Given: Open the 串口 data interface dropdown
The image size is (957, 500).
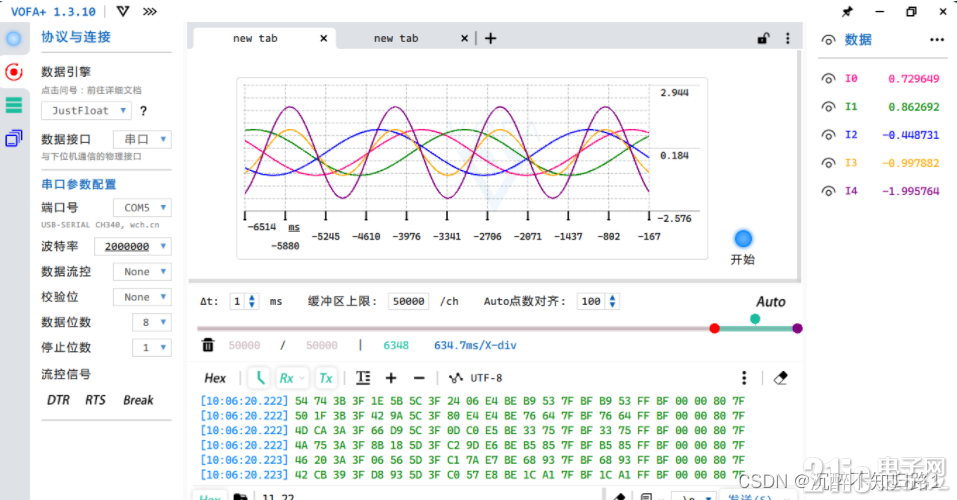Looking at the screenshot, I should pos(142,139).
